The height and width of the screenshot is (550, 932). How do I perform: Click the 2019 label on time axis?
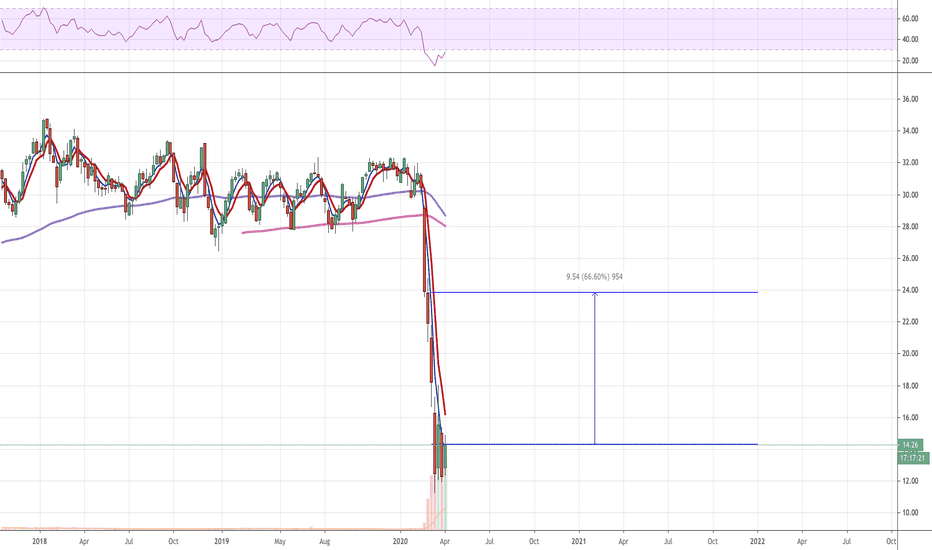222,542
